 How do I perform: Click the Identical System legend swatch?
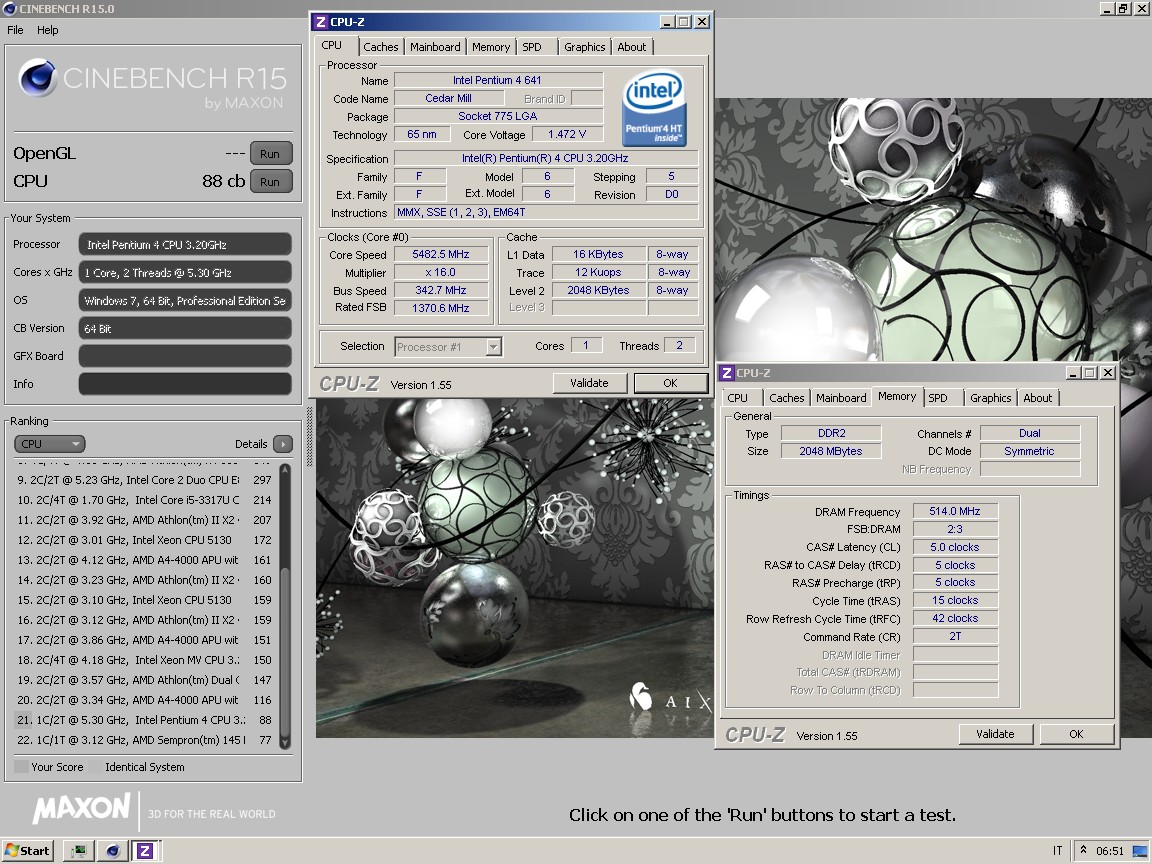(96, 767)
